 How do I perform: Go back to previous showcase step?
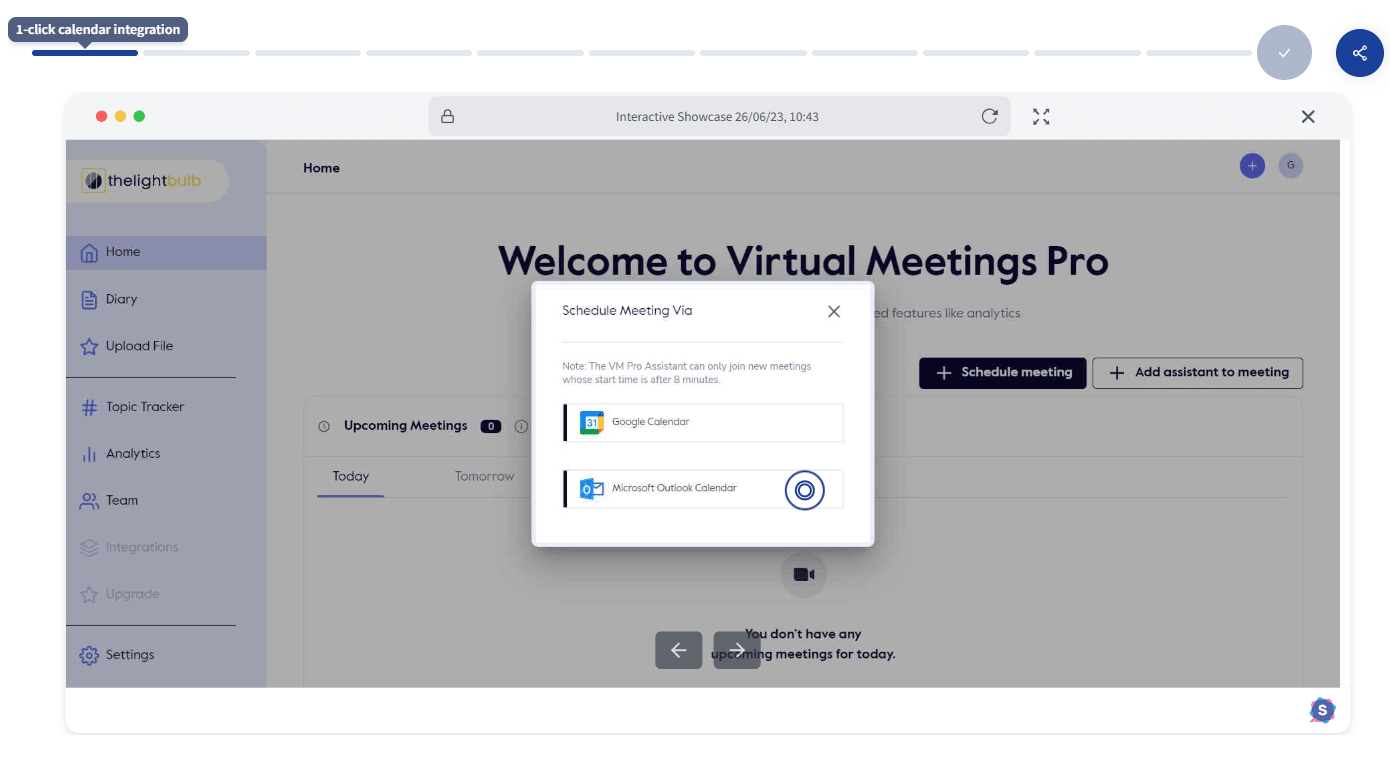[678, 650]
